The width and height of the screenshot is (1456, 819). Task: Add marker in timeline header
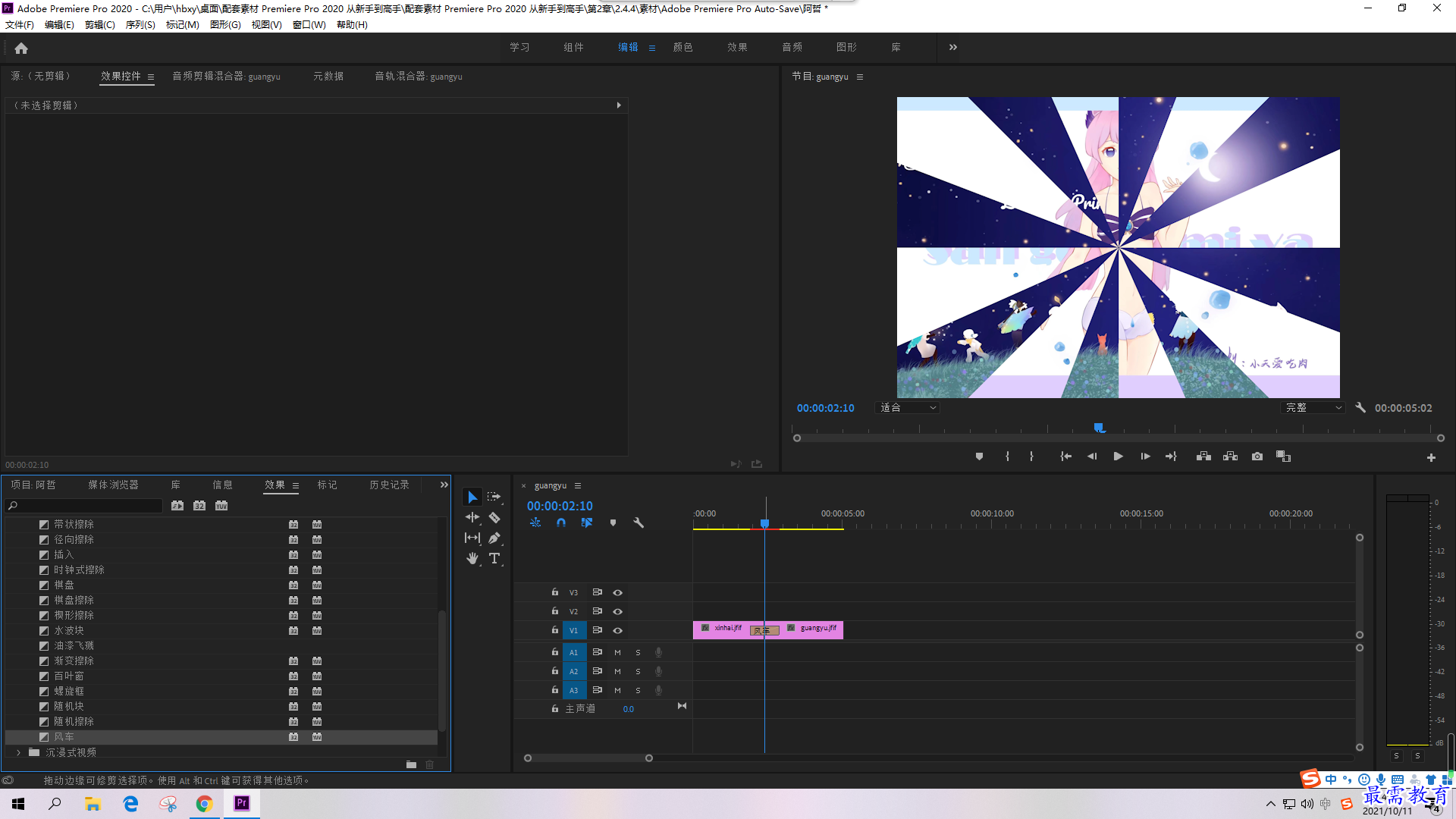[x=613, y=522]
